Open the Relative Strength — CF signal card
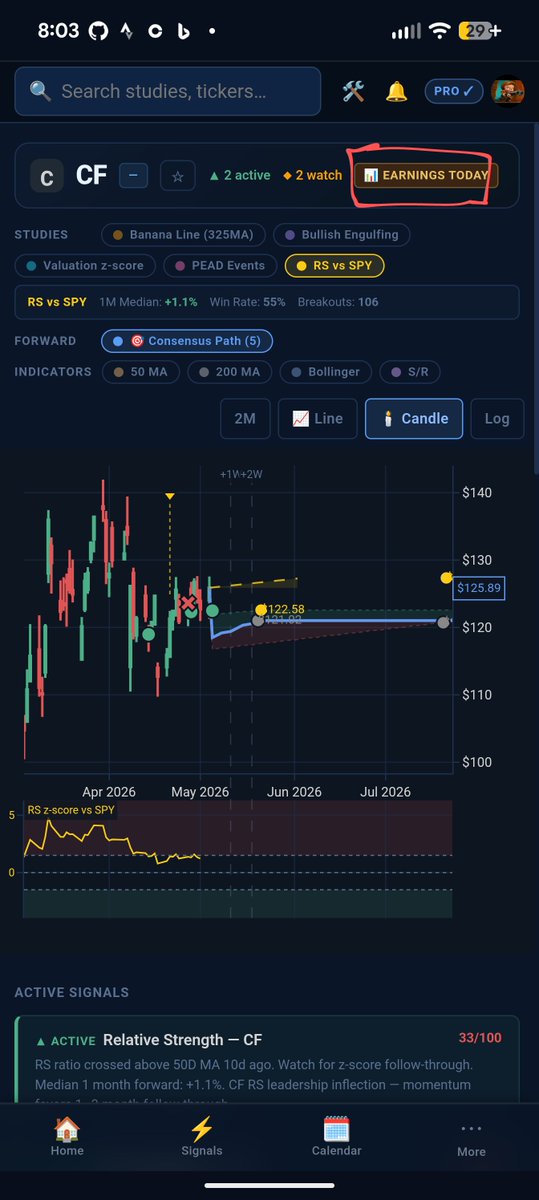 tap(269, 1062)
